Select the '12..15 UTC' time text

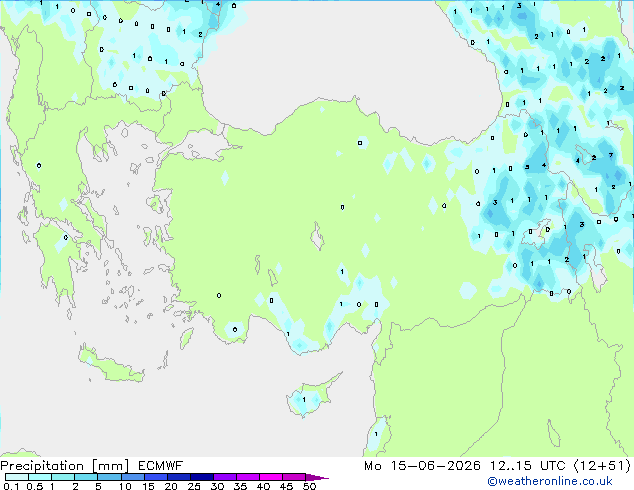click(x=527, y=466)
